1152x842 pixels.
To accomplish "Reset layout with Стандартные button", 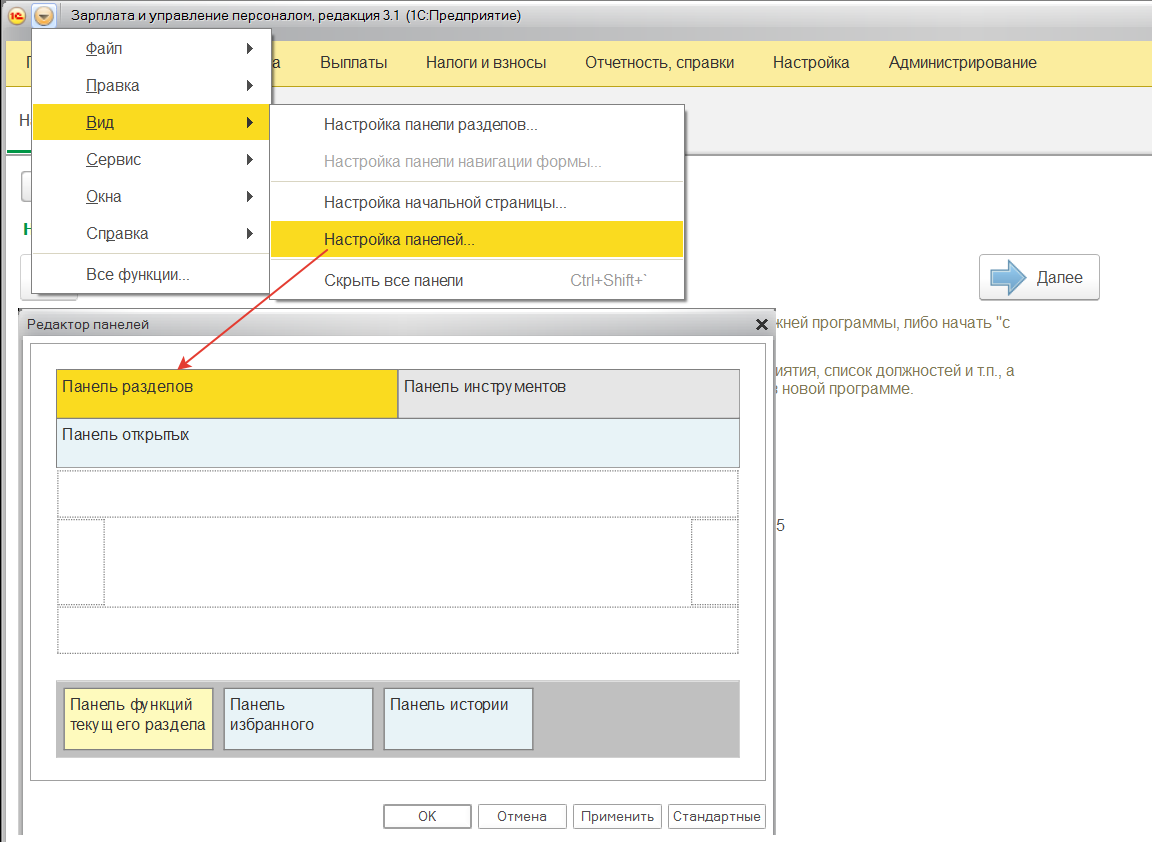I will 716,816.
